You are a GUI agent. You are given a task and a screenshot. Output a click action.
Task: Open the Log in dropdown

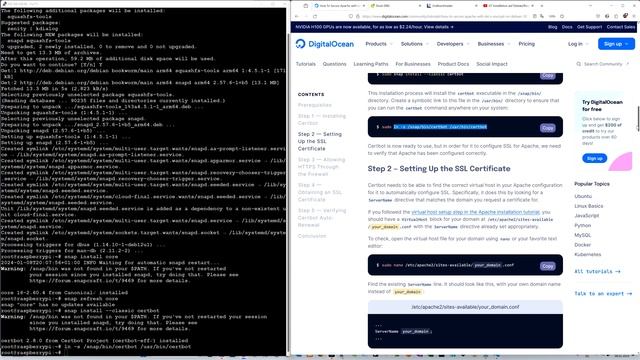(x=578, y=44)
